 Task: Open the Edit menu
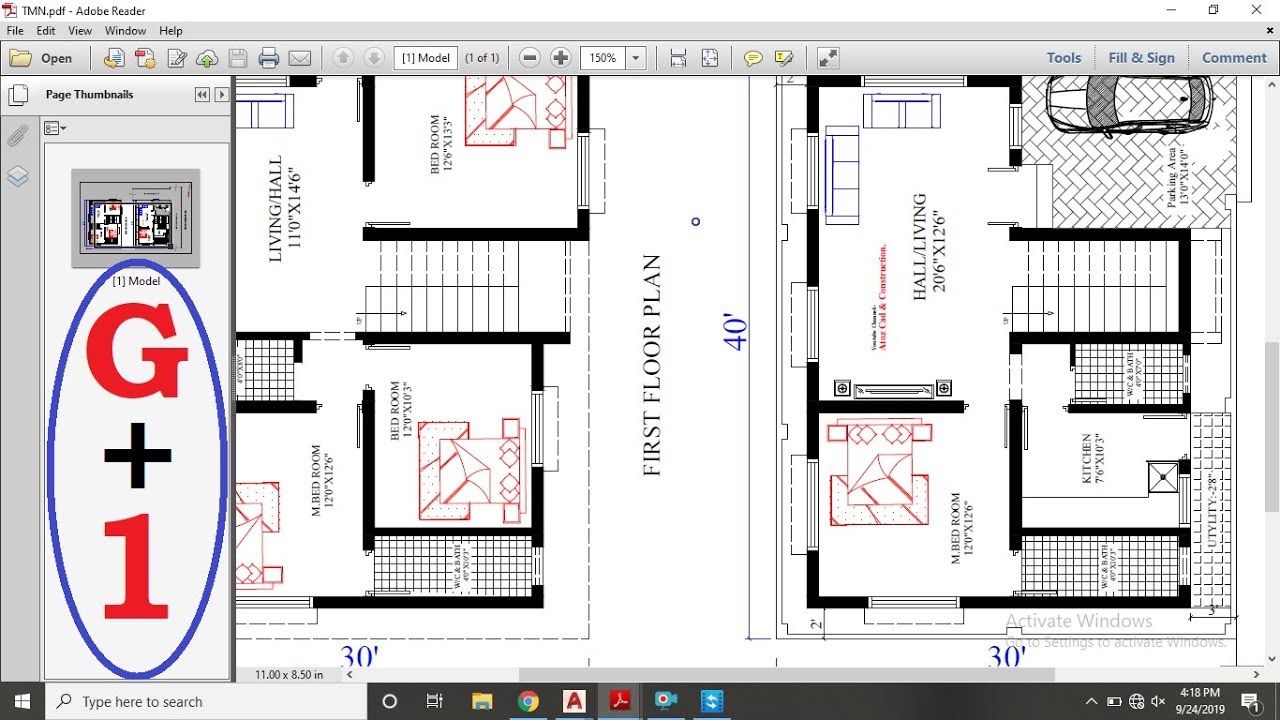(x=46, y=31)
